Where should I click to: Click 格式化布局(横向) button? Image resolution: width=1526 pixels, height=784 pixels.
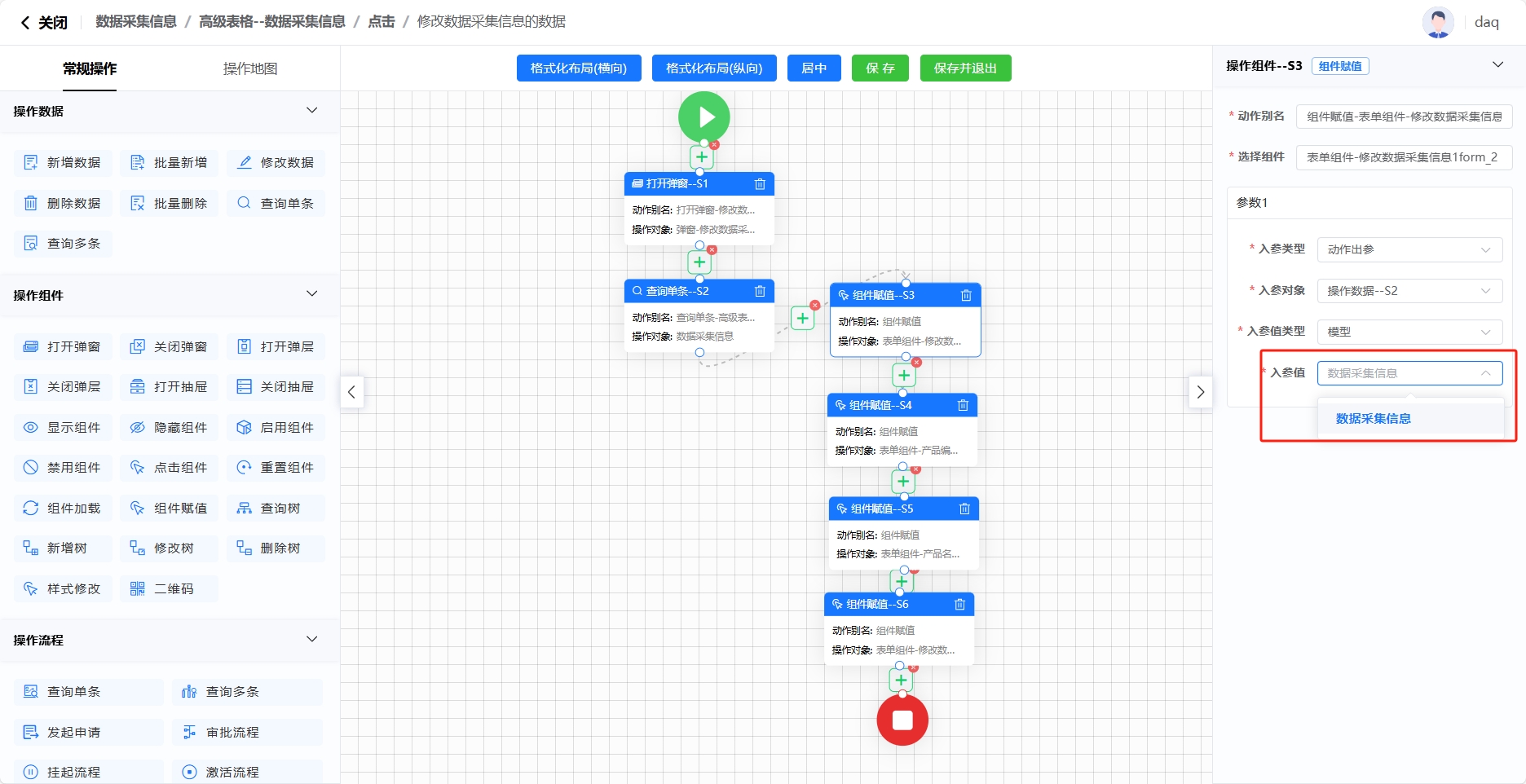click(x=579, y=68)
